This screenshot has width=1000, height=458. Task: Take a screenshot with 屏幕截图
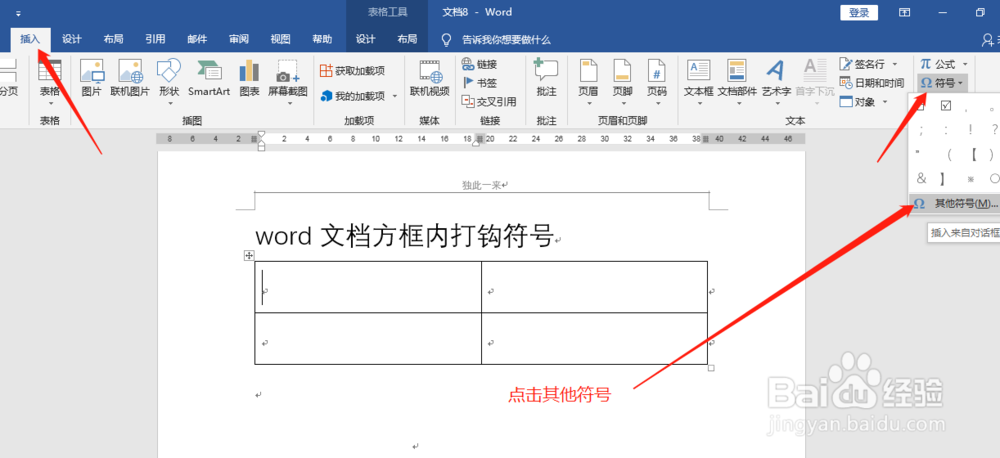288,82
